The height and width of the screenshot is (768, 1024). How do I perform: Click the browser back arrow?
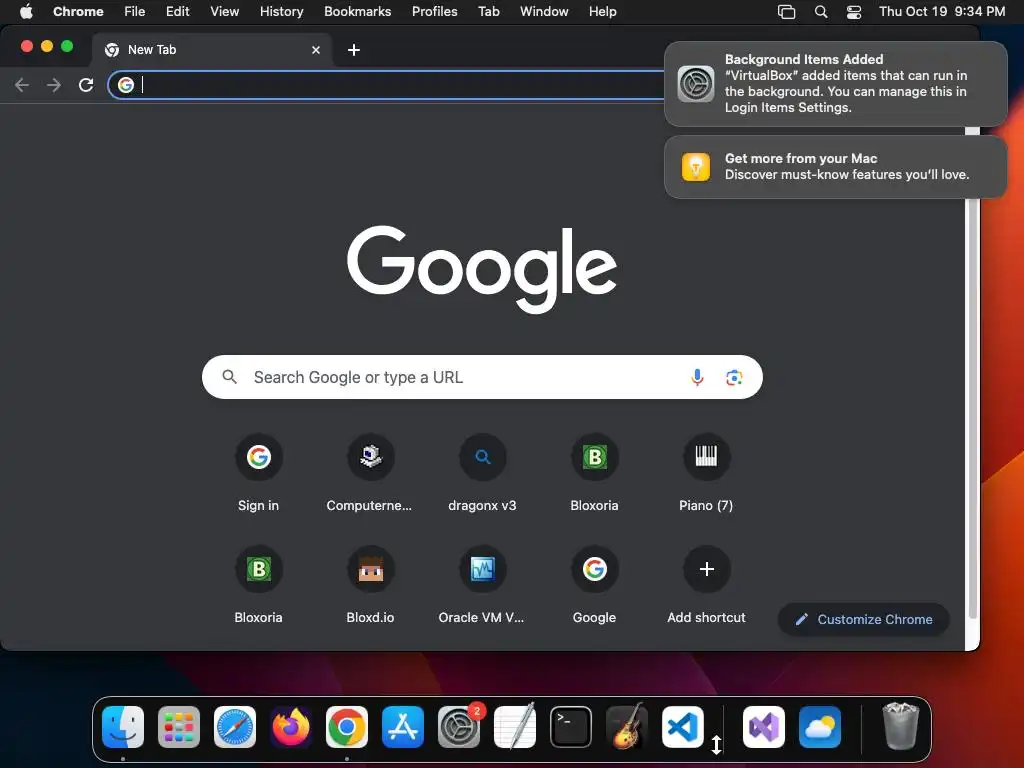coord(22,85)
